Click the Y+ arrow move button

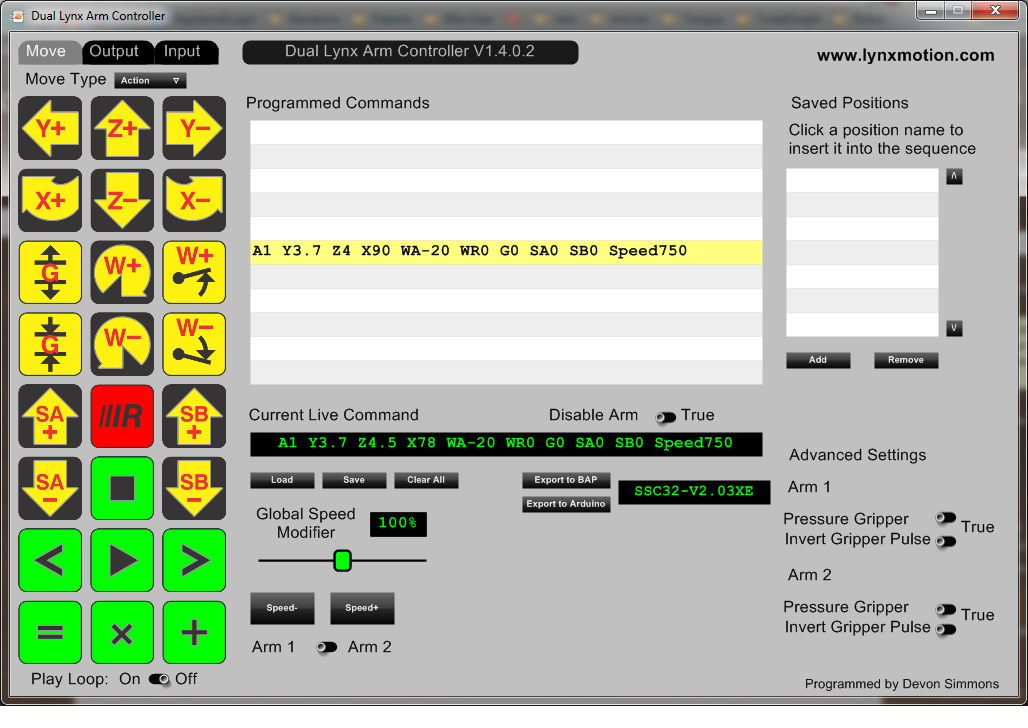pyautogui.click(x=50, y=128)
